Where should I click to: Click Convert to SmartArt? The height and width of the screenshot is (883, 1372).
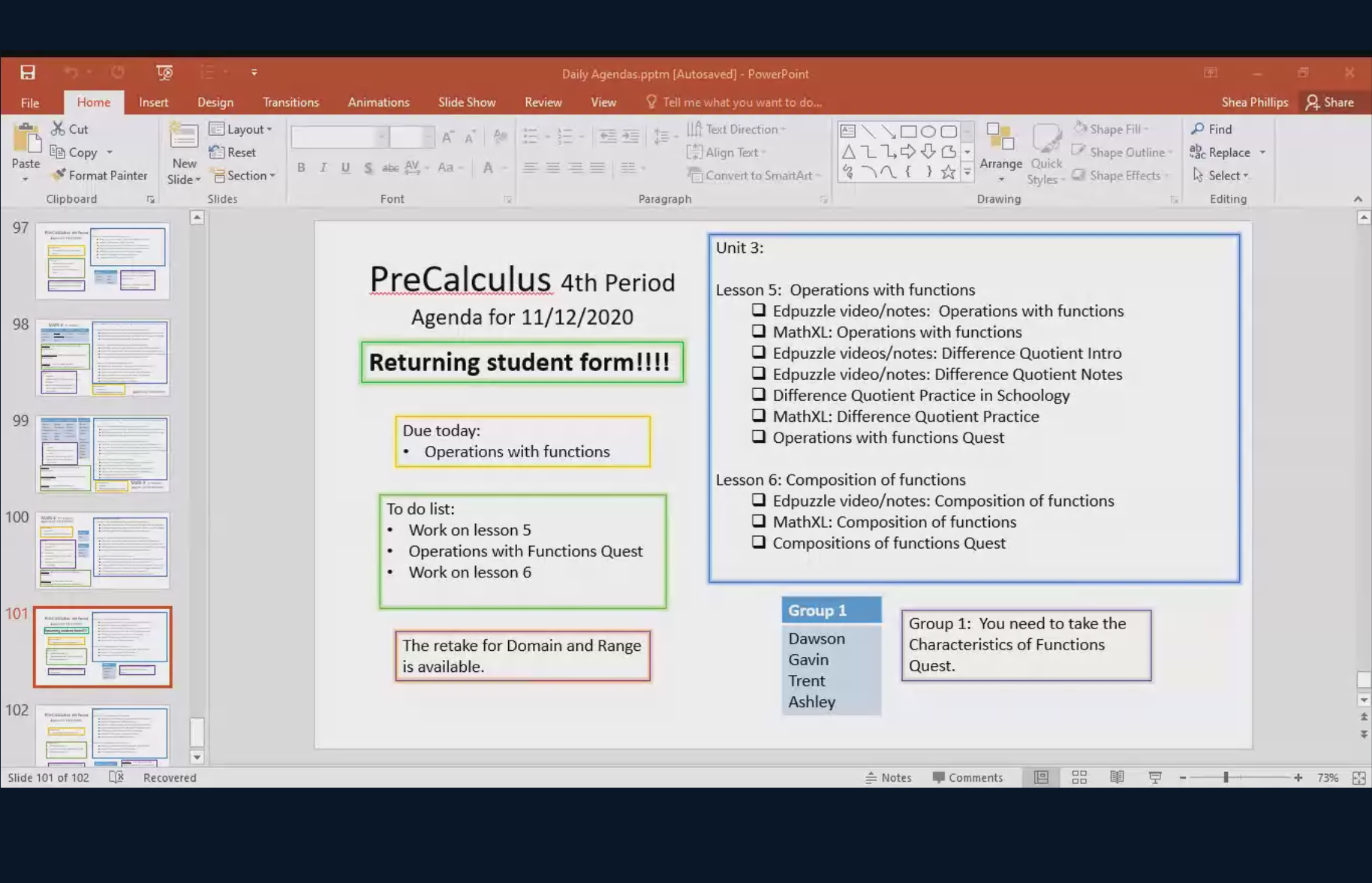pos(754,175)
